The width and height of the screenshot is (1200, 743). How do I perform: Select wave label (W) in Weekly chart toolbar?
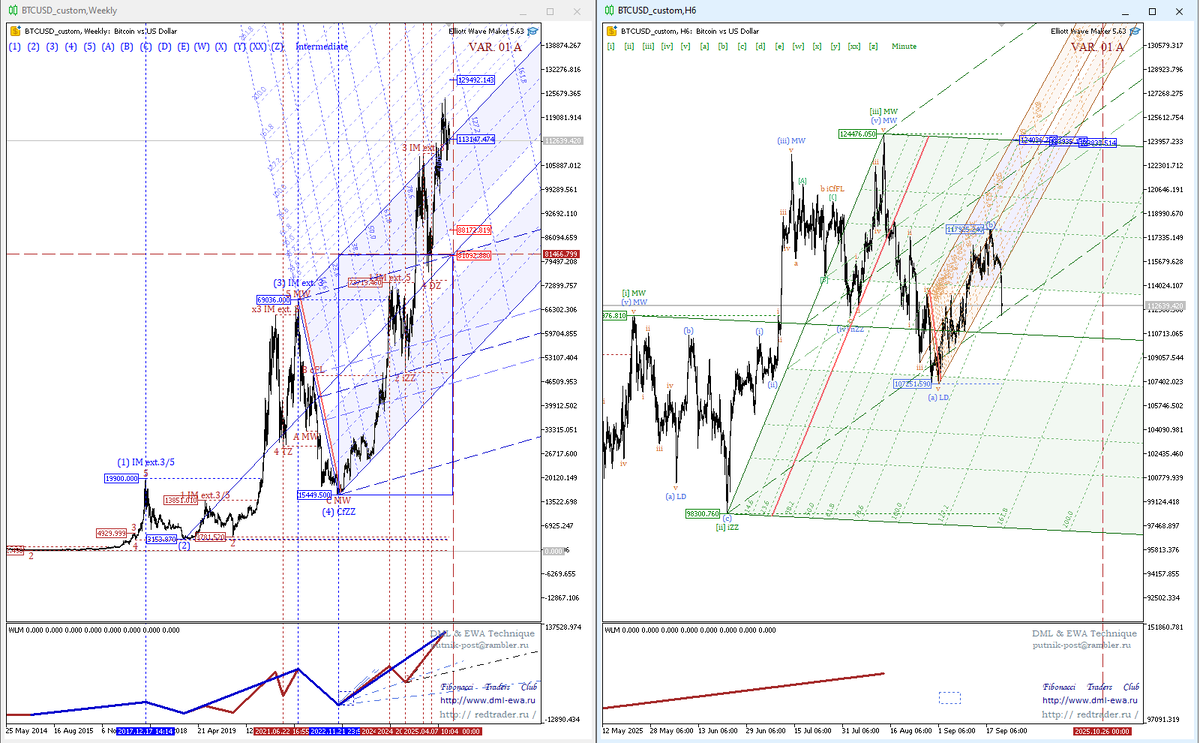tap(202, 46)
